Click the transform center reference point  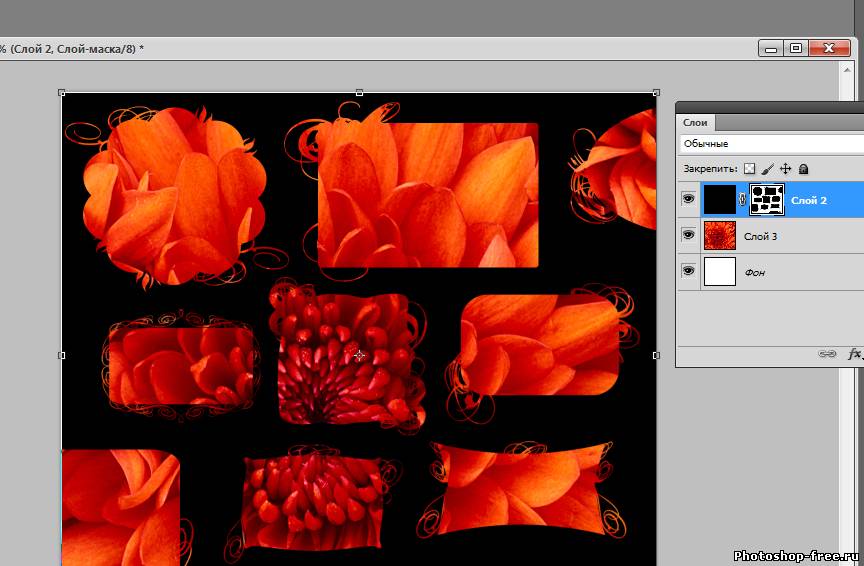[x=359, y=355]
